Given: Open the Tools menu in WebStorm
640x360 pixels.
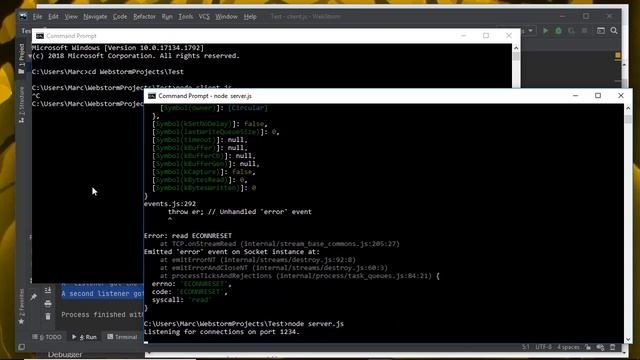Looking at the screenshot, I should [x=185, y=17].
